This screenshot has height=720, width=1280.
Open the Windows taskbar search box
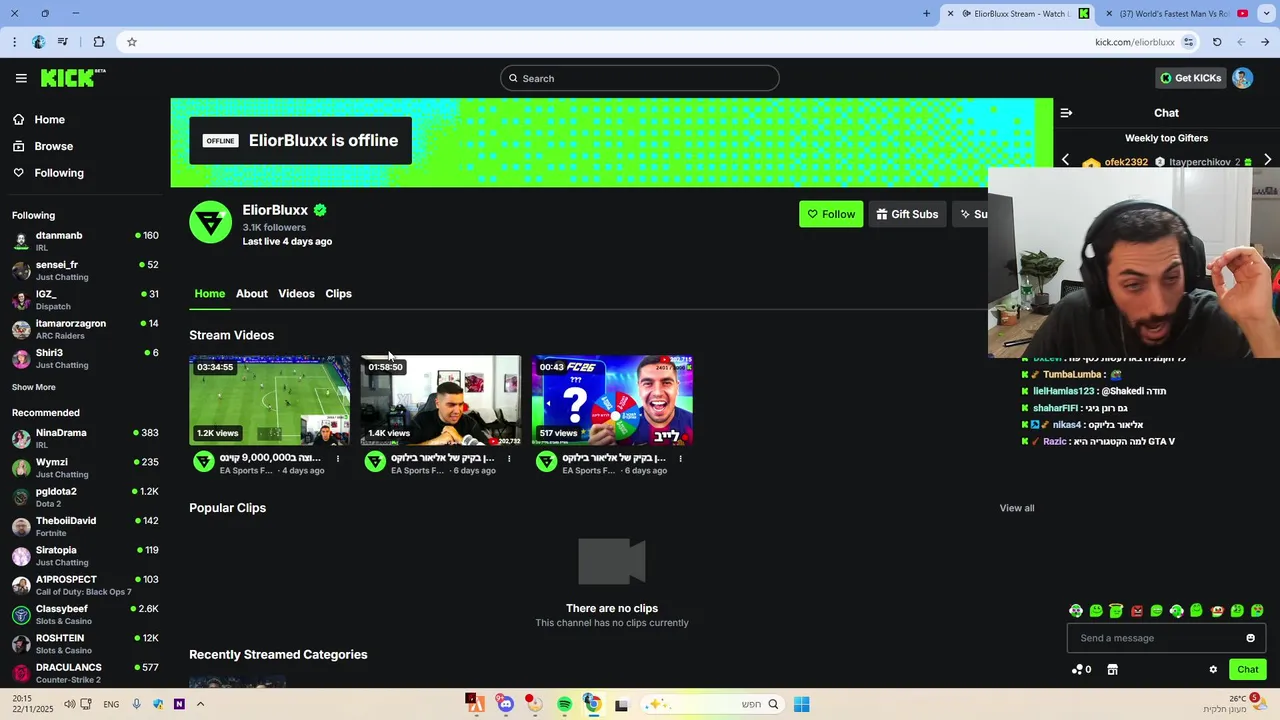(x=712, y=704)
